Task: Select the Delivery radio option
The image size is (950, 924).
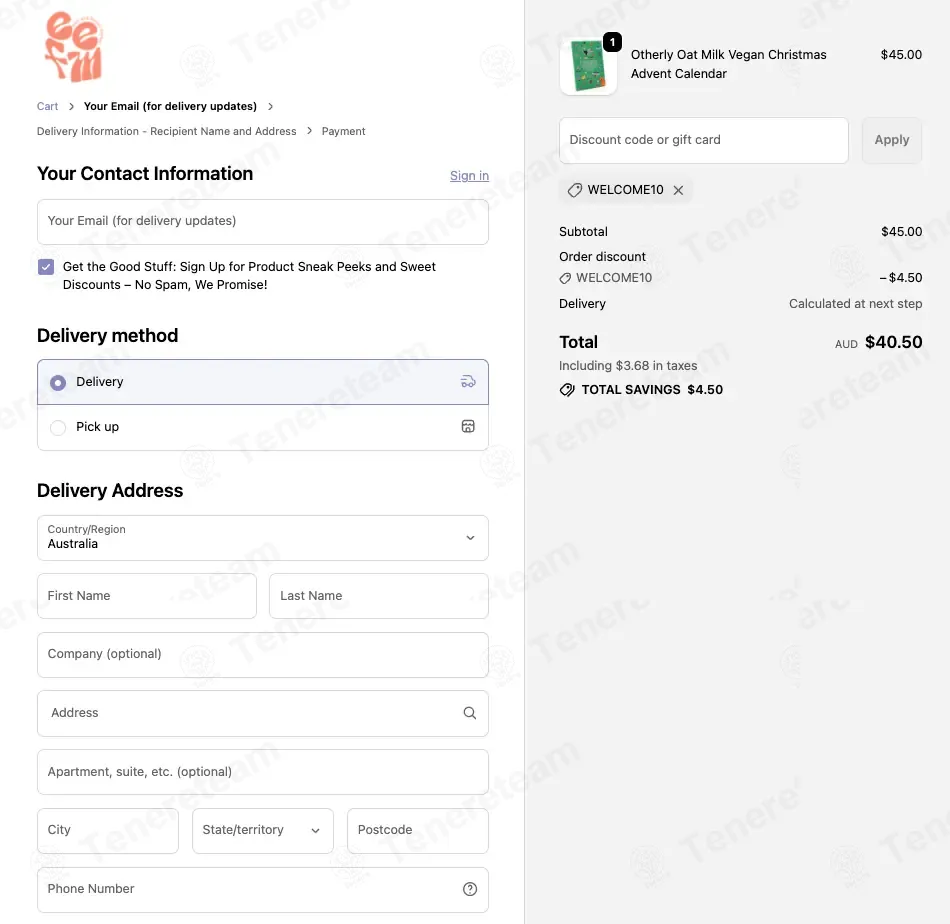Action: click(58, 383)
